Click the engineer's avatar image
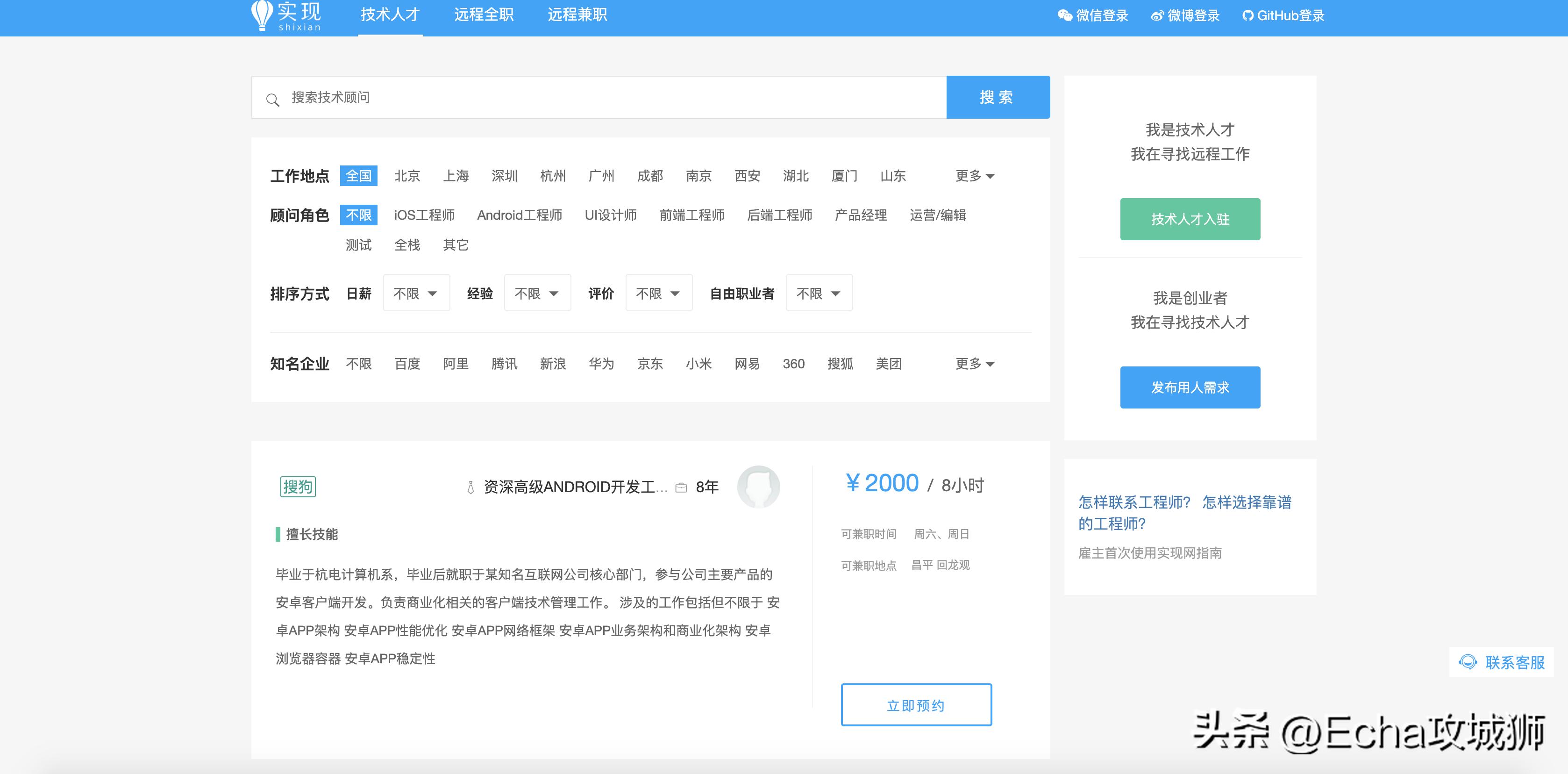1568x774 pixels. [x=760, y=486]
